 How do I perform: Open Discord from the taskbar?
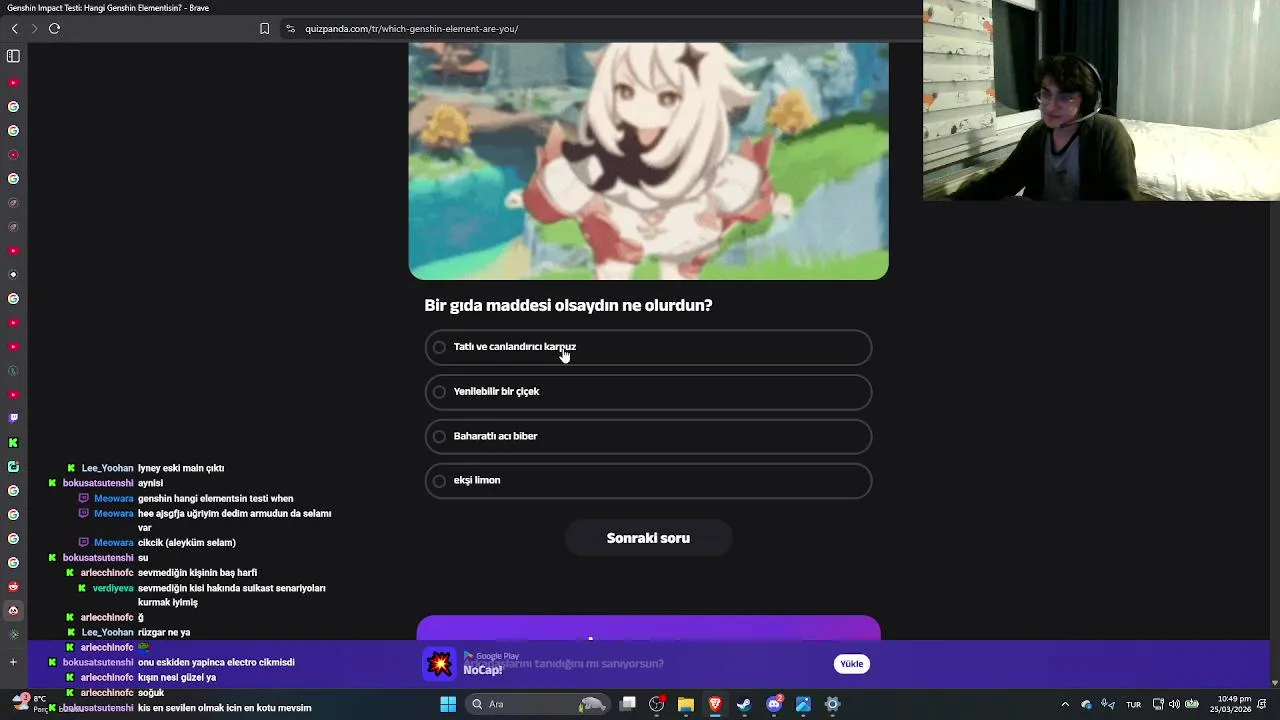774,704
